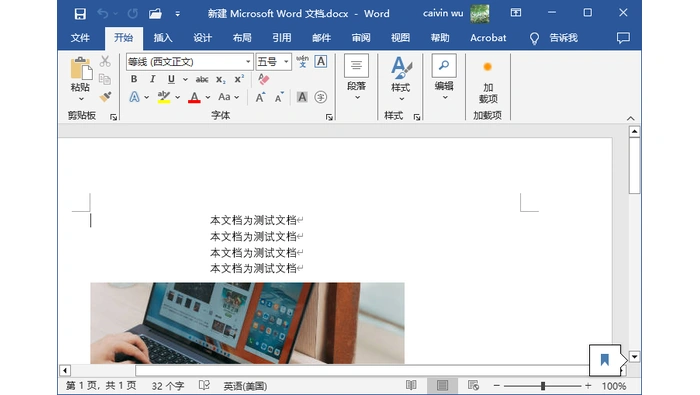Toggle italic formatting

[x=152, y=79]
